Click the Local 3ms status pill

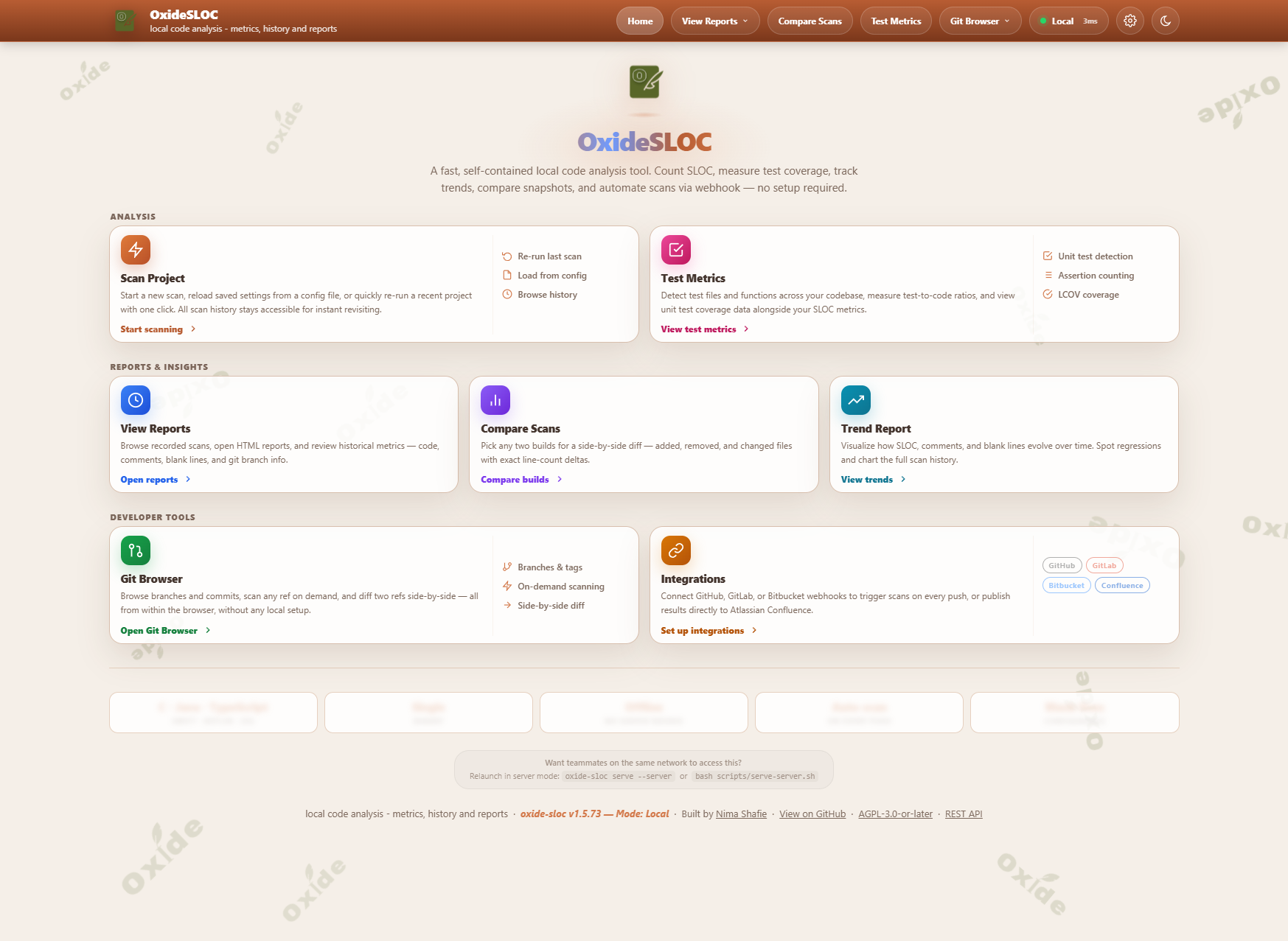click(1068, 21)
